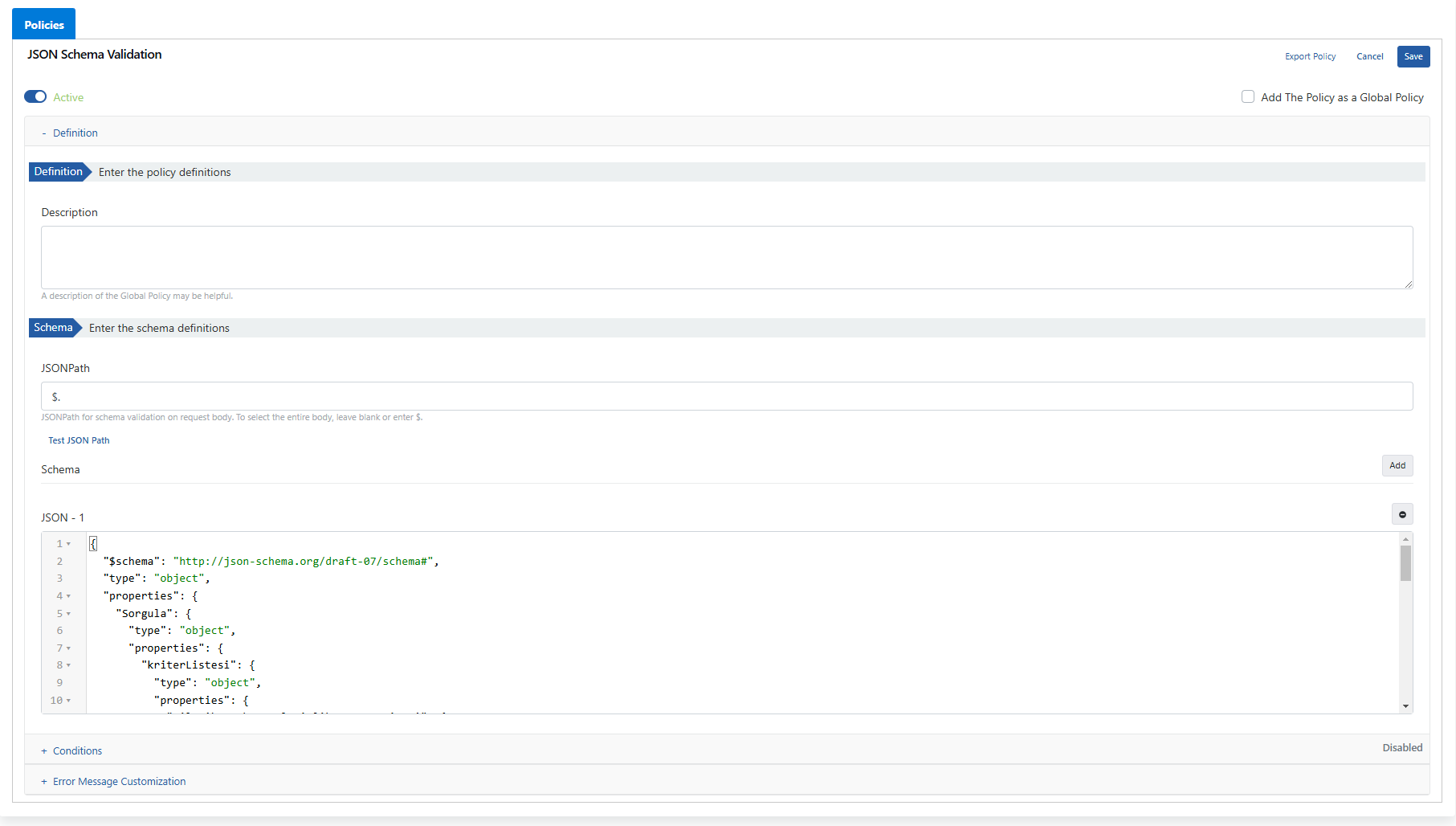
Task: Remove the JSON - 1 schema
Action: coord(1402,513)
